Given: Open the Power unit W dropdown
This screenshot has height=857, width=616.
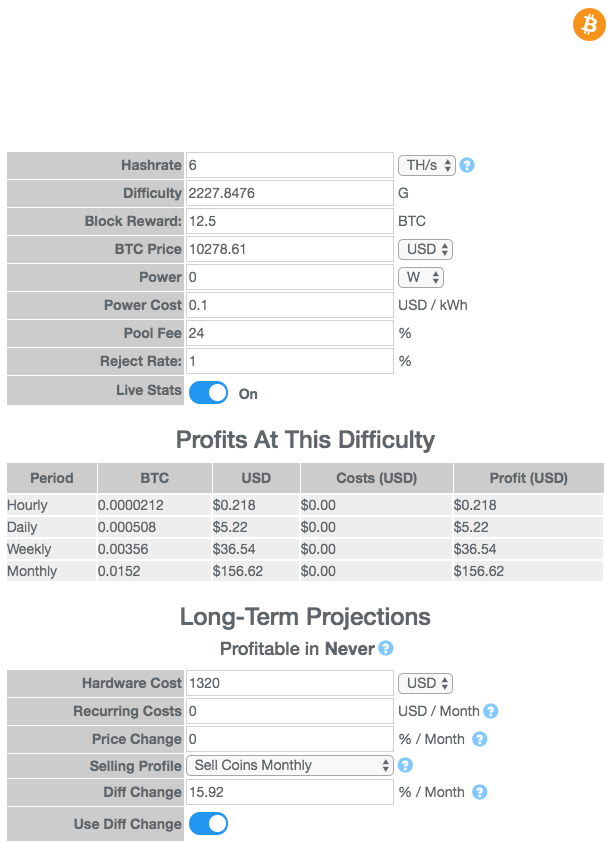Looking at the screenshot, I should point(420,277).
